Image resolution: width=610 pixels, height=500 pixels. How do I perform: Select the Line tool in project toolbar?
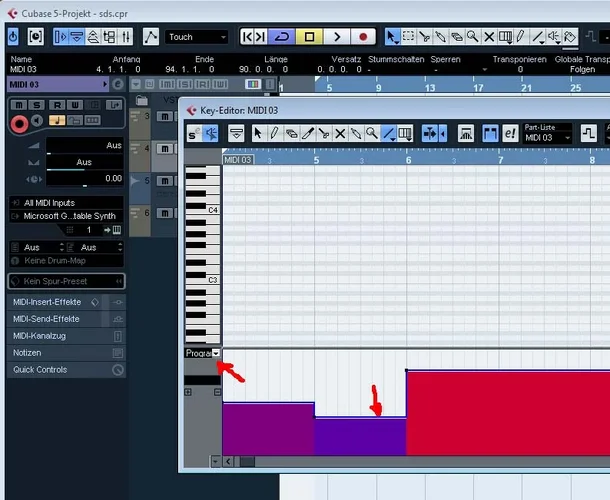[538, 37]
